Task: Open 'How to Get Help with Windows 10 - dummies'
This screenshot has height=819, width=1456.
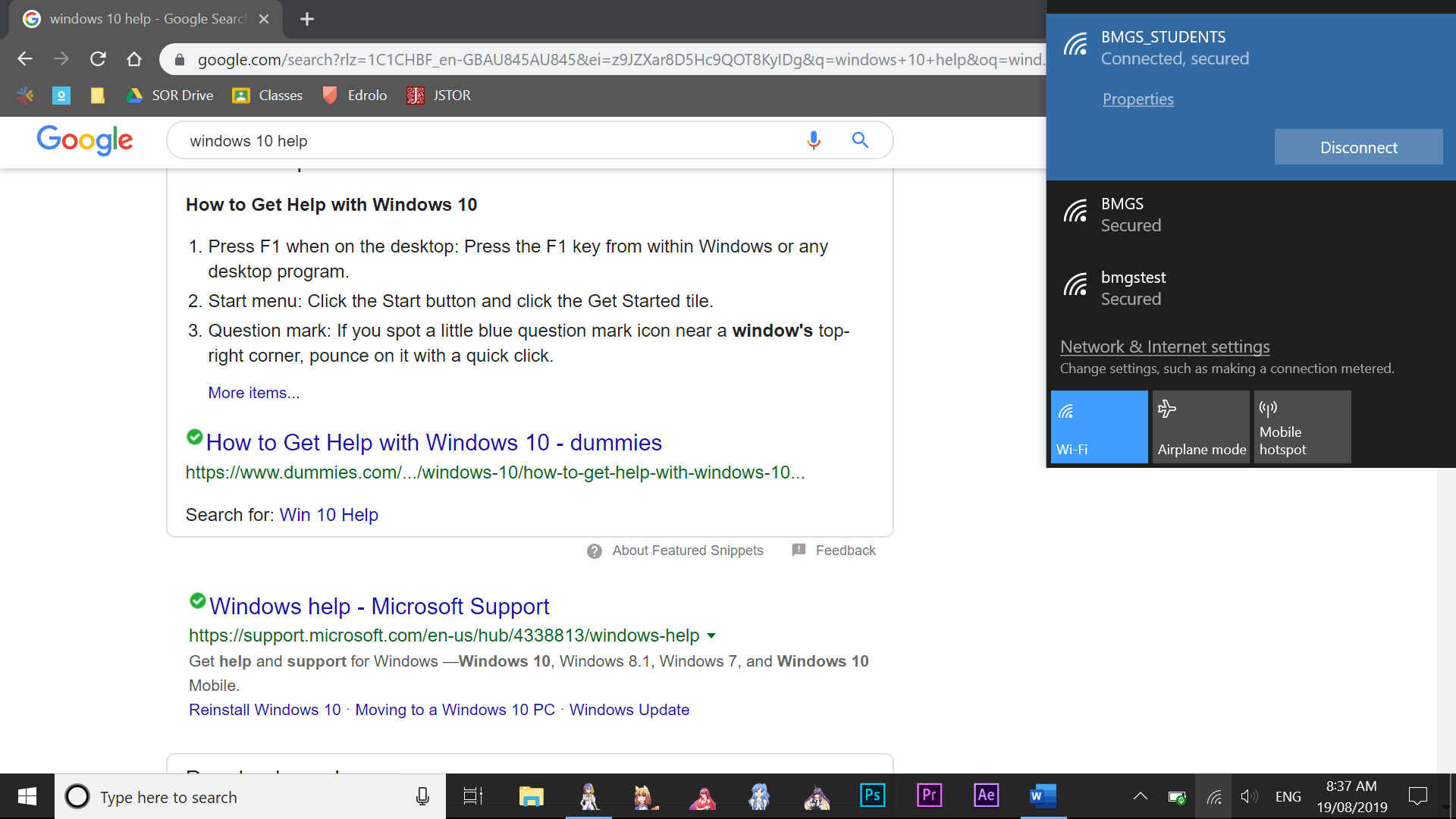Action: click(434, 443)
